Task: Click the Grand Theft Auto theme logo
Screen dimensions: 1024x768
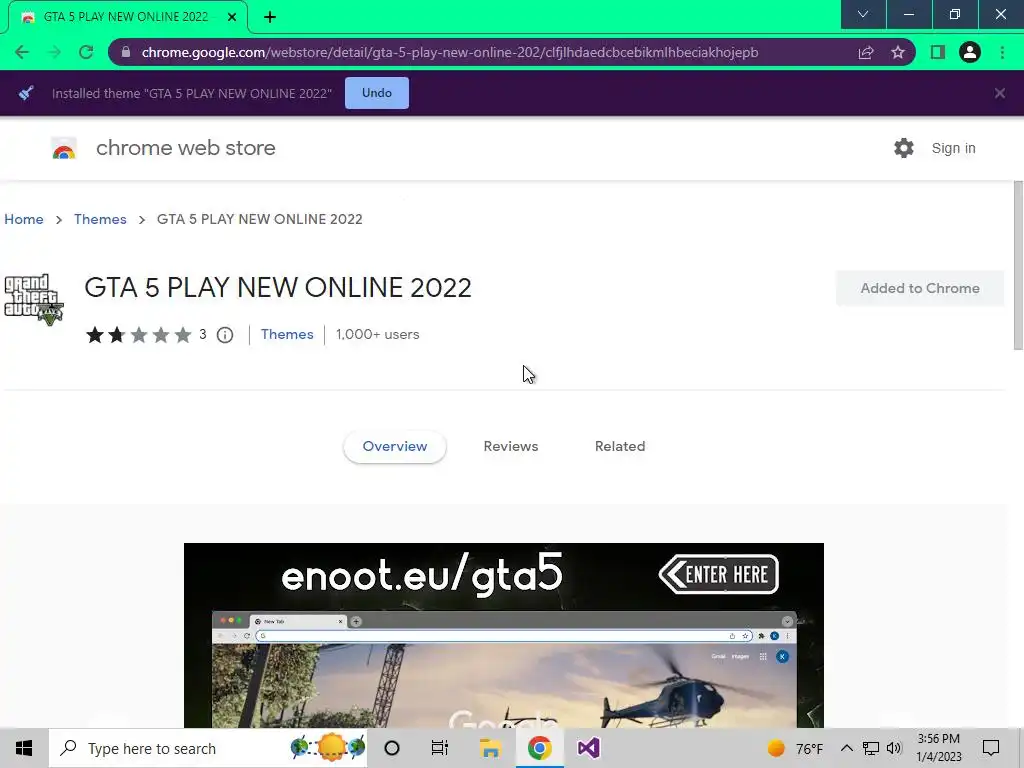Action: coord(34,300)
